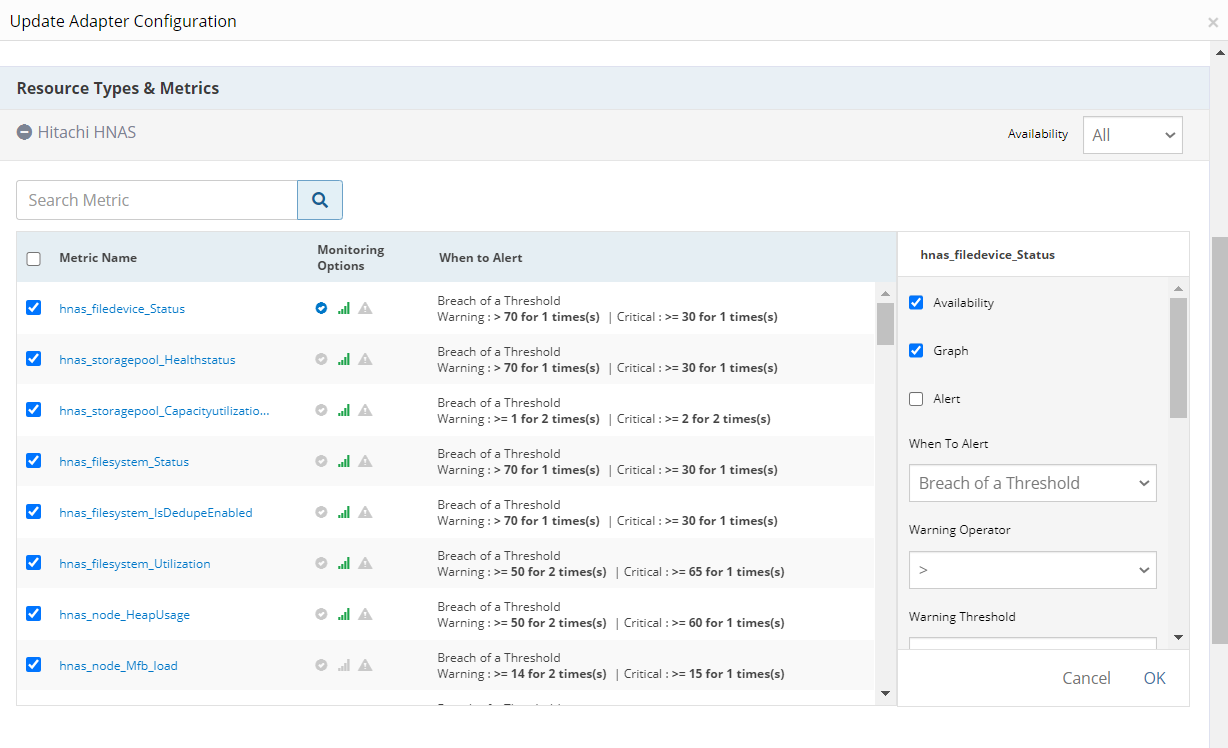Click alert triangle for hnas_storagepool_Capacityutilization row
1228x748 pixels.
coord(365,410)
